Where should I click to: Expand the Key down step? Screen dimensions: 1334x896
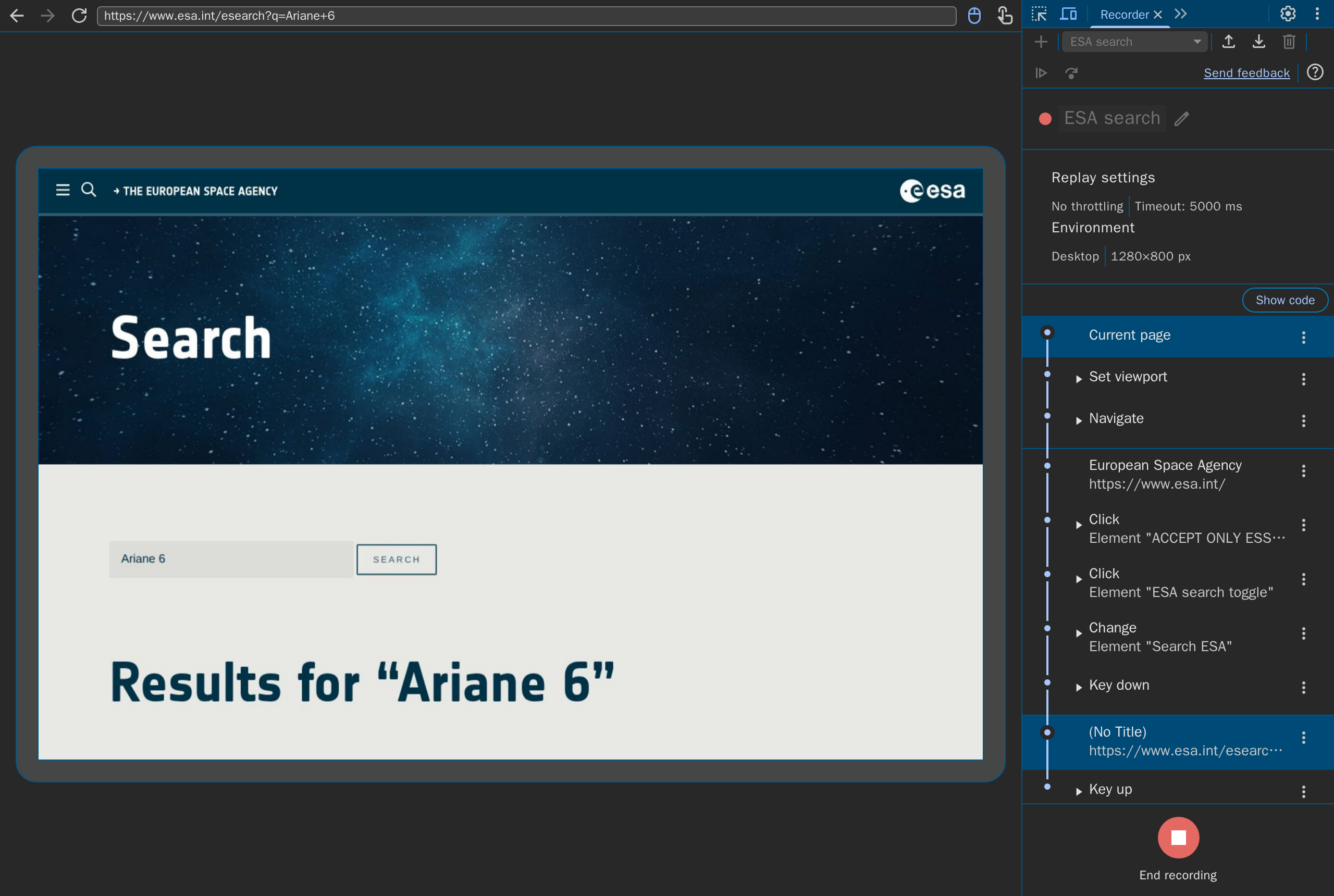pos(1079,688)
